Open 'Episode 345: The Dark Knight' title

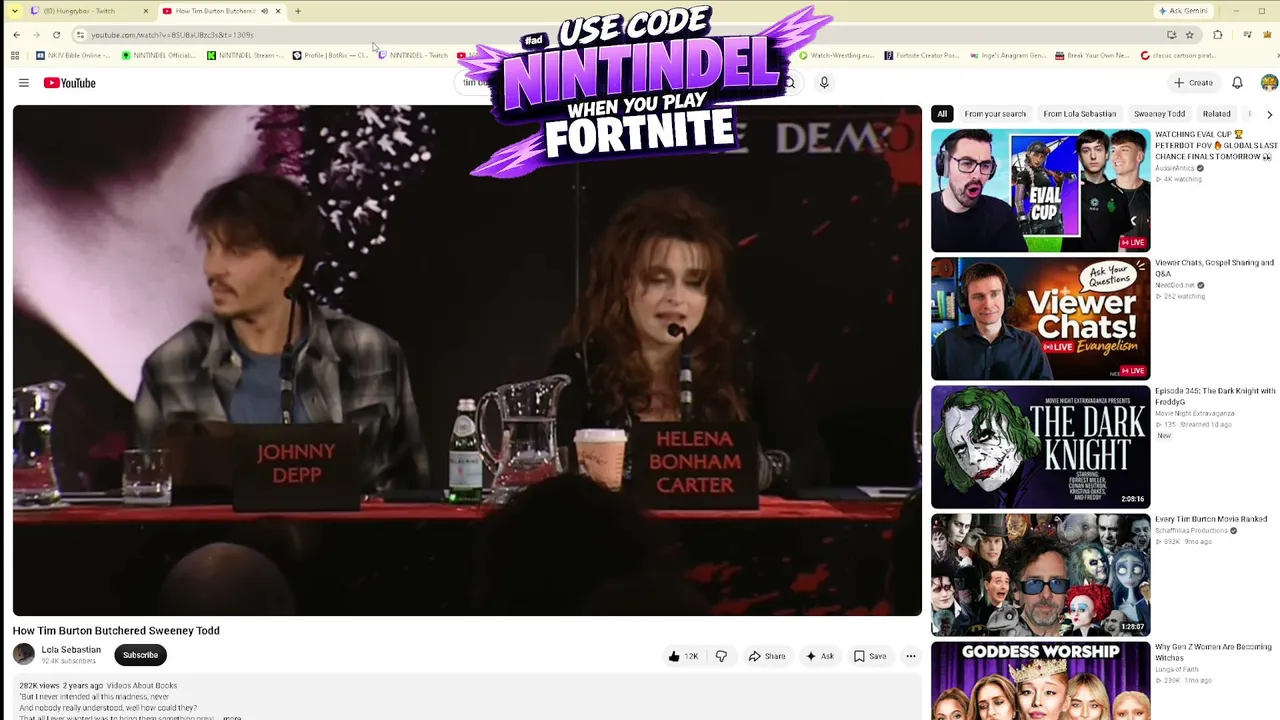tap(1215, 396)
